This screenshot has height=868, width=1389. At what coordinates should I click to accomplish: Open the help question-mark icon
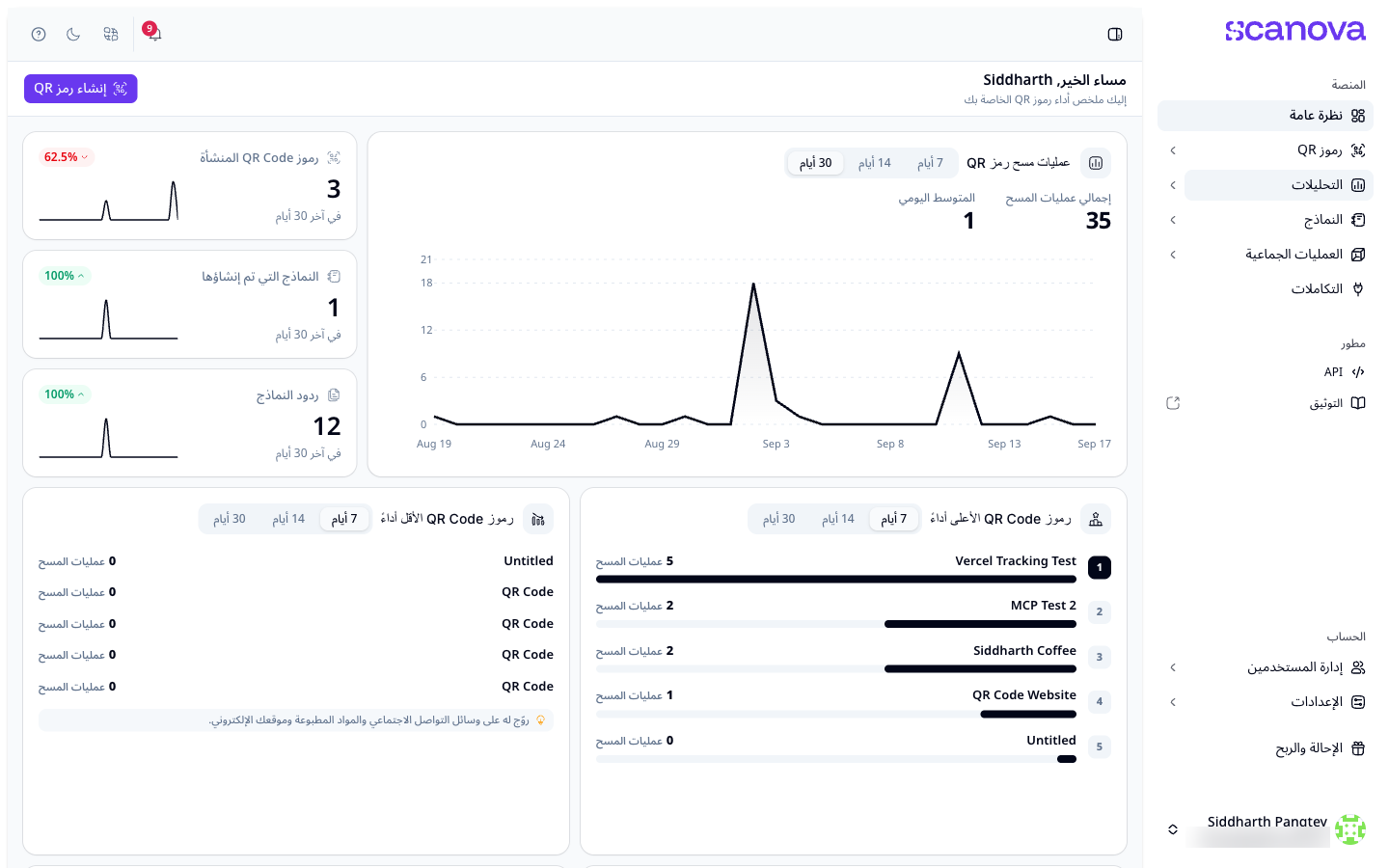pos(39,35)
